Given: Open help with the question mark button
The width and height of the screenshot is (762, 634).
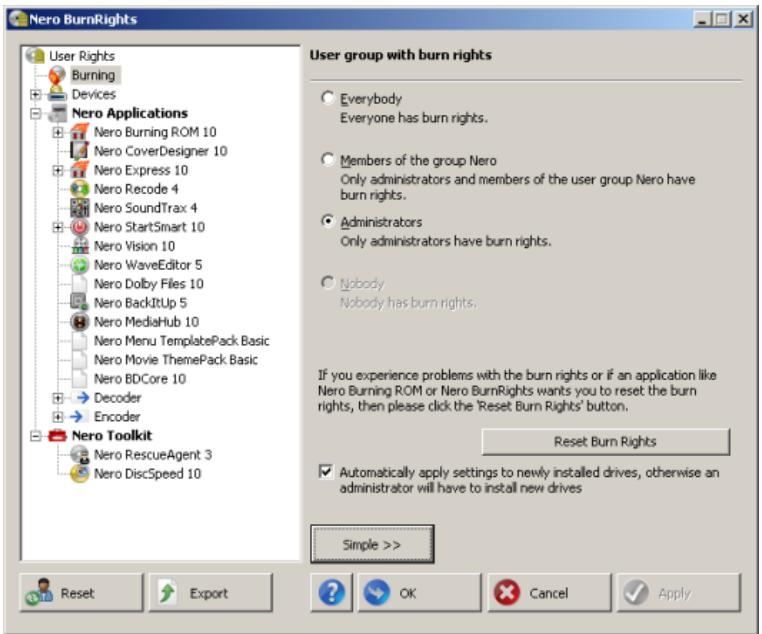Looking at the screenshot, I should [x=331, y=592].
